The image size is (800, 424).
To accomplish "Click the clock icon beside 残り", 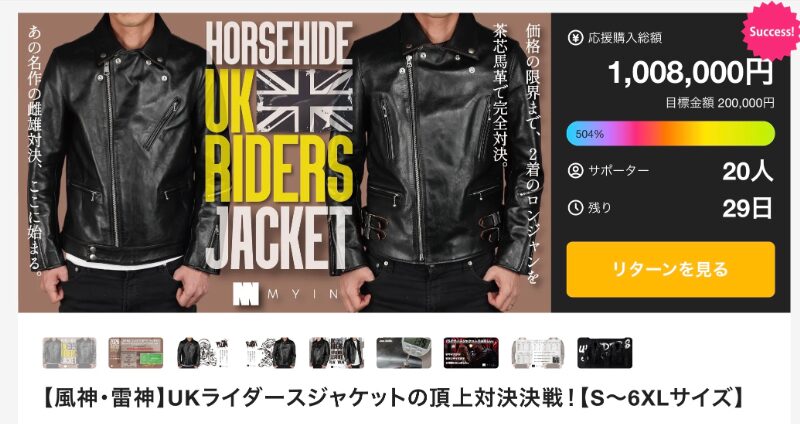I will [x=575, y=208].
